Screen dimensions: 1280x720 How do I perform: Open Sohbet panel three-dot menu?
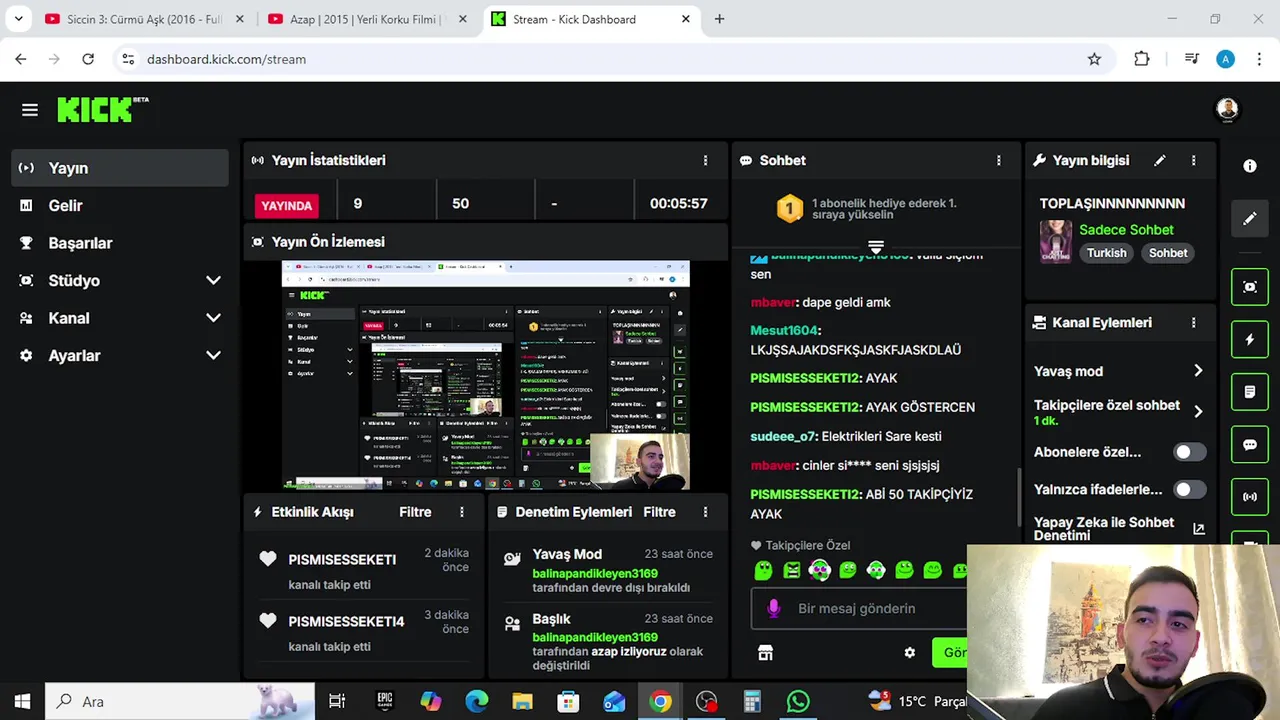[x=998, y=160]
